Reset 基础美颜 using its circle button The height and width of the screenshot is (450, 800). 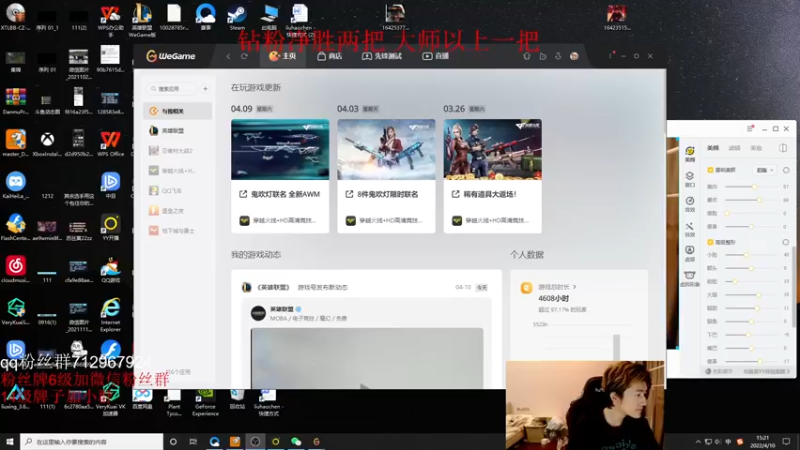(786, 170)
